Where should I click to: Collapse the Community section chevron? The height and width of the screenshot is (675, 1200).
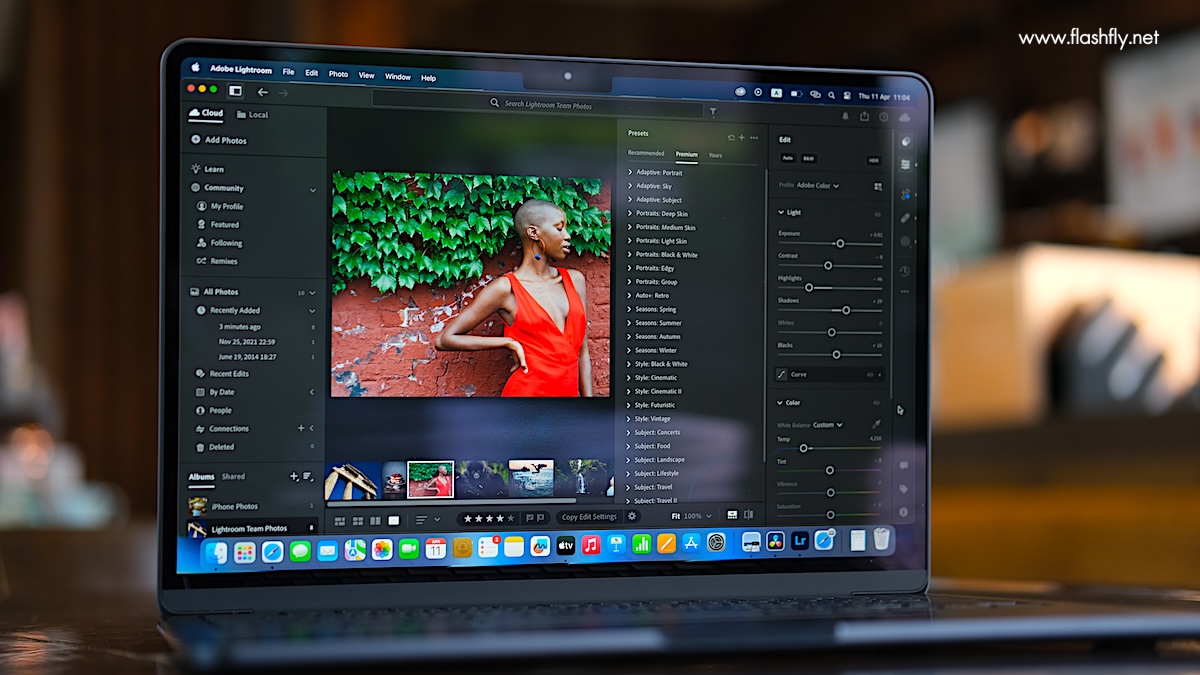313,189
